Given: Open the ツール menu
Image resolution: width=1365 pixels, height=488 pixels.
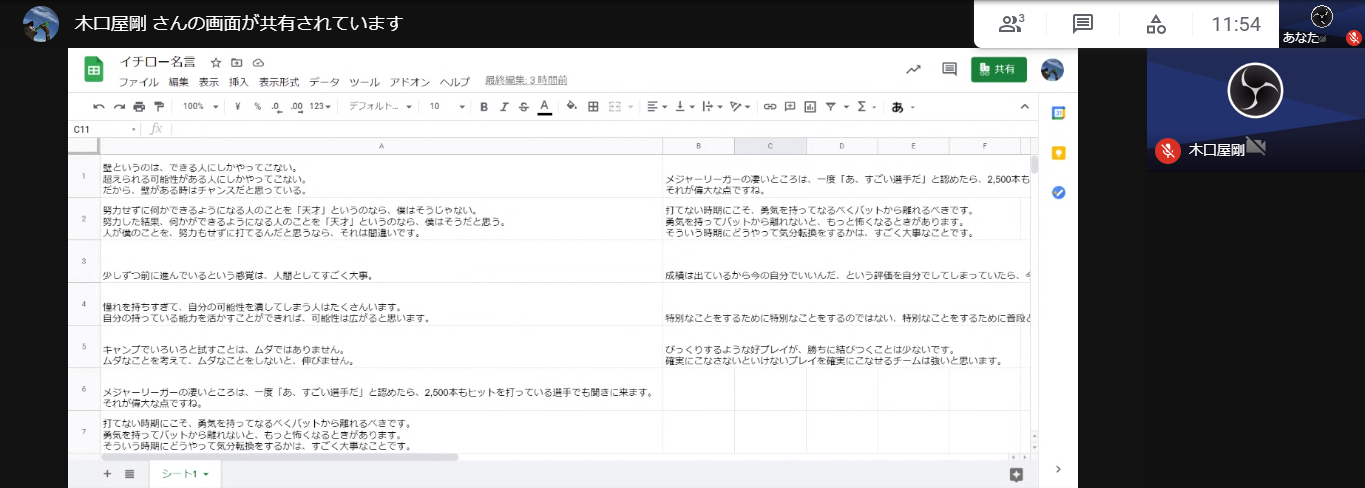Looking at the screenshot, I should [364, 82].
